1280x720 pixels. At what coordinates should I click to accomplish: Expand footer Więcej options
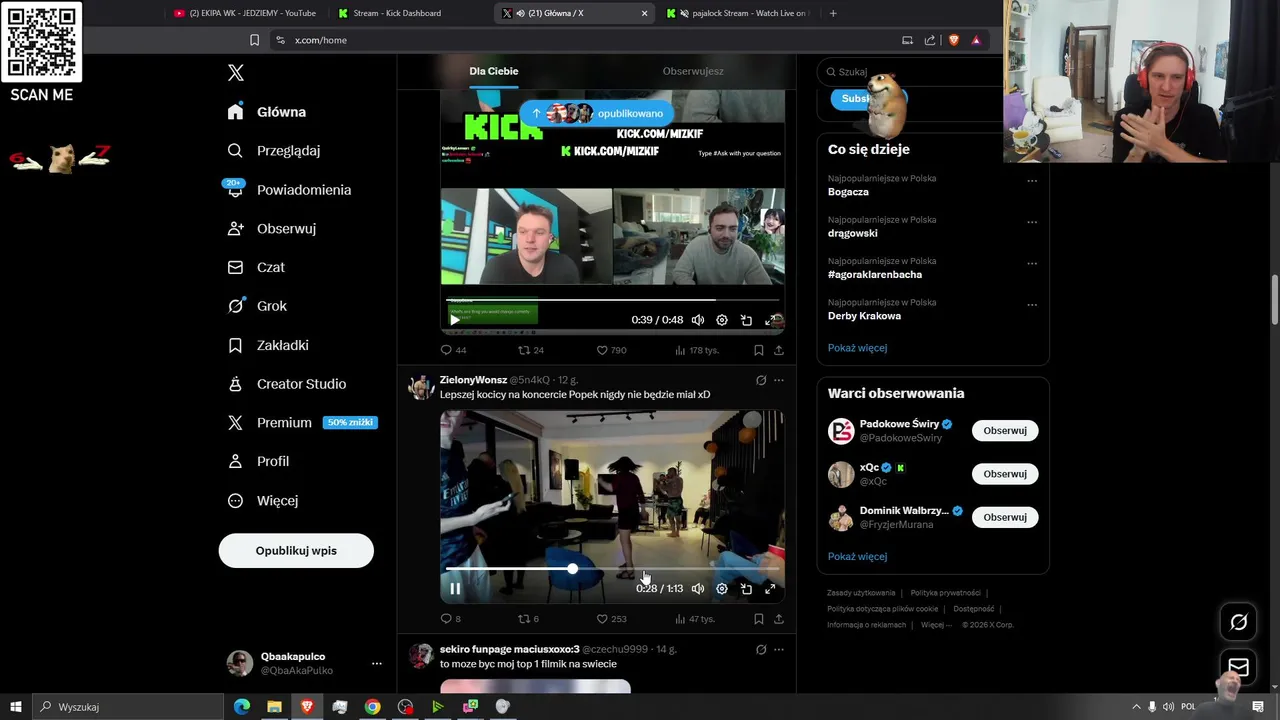tap(936, 625)
